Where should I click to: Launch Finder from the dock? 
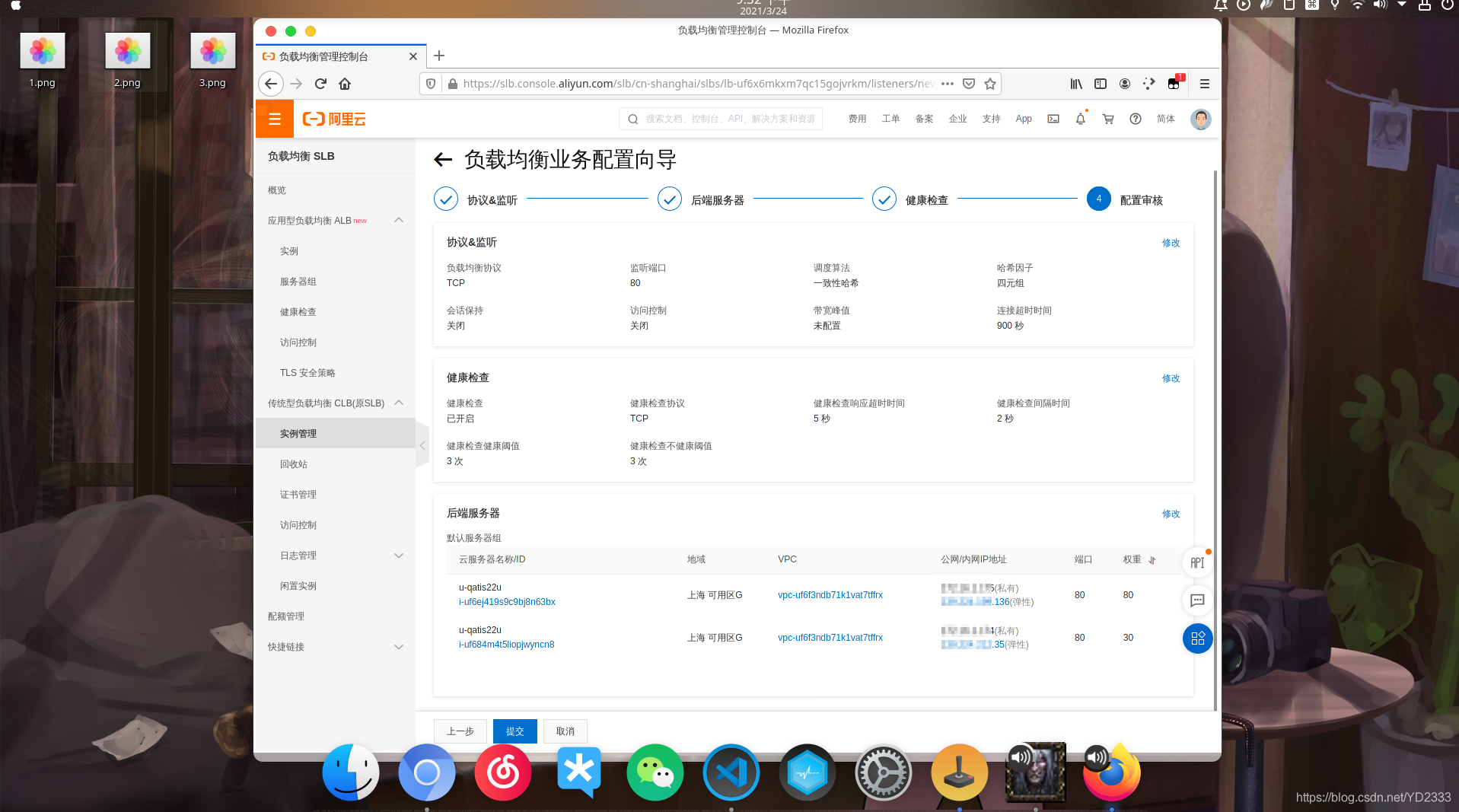[350, 772]
